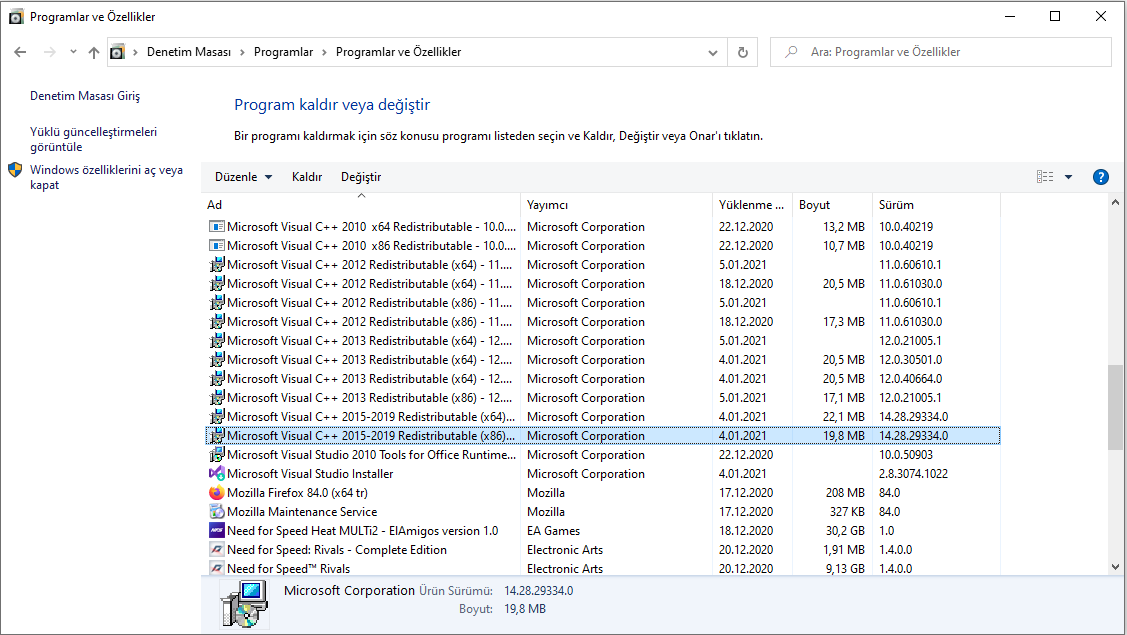
Task: Click the search magnifier icon
Action: pyautogui.click(x=791, y=52)
